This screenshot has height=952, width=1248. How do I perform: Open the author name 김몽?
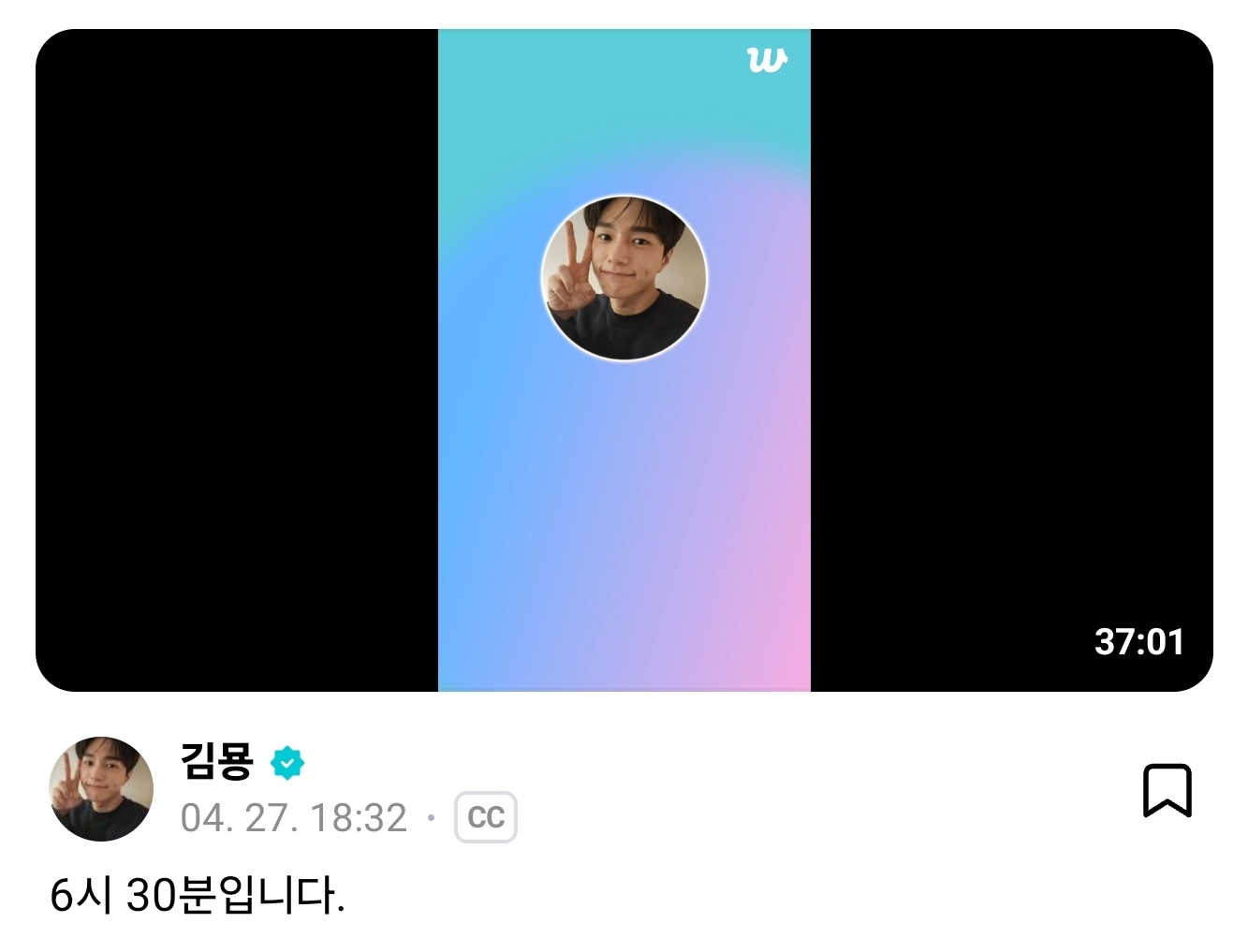(217, 762)
